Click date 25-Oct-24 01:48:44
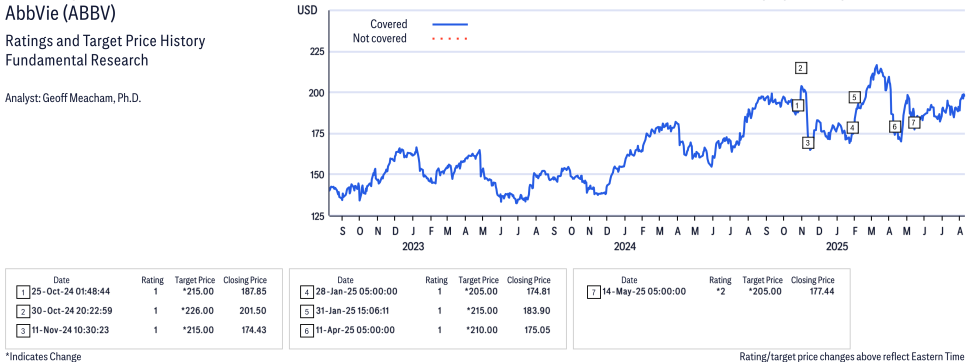975x362 pixels. [72, 291]
